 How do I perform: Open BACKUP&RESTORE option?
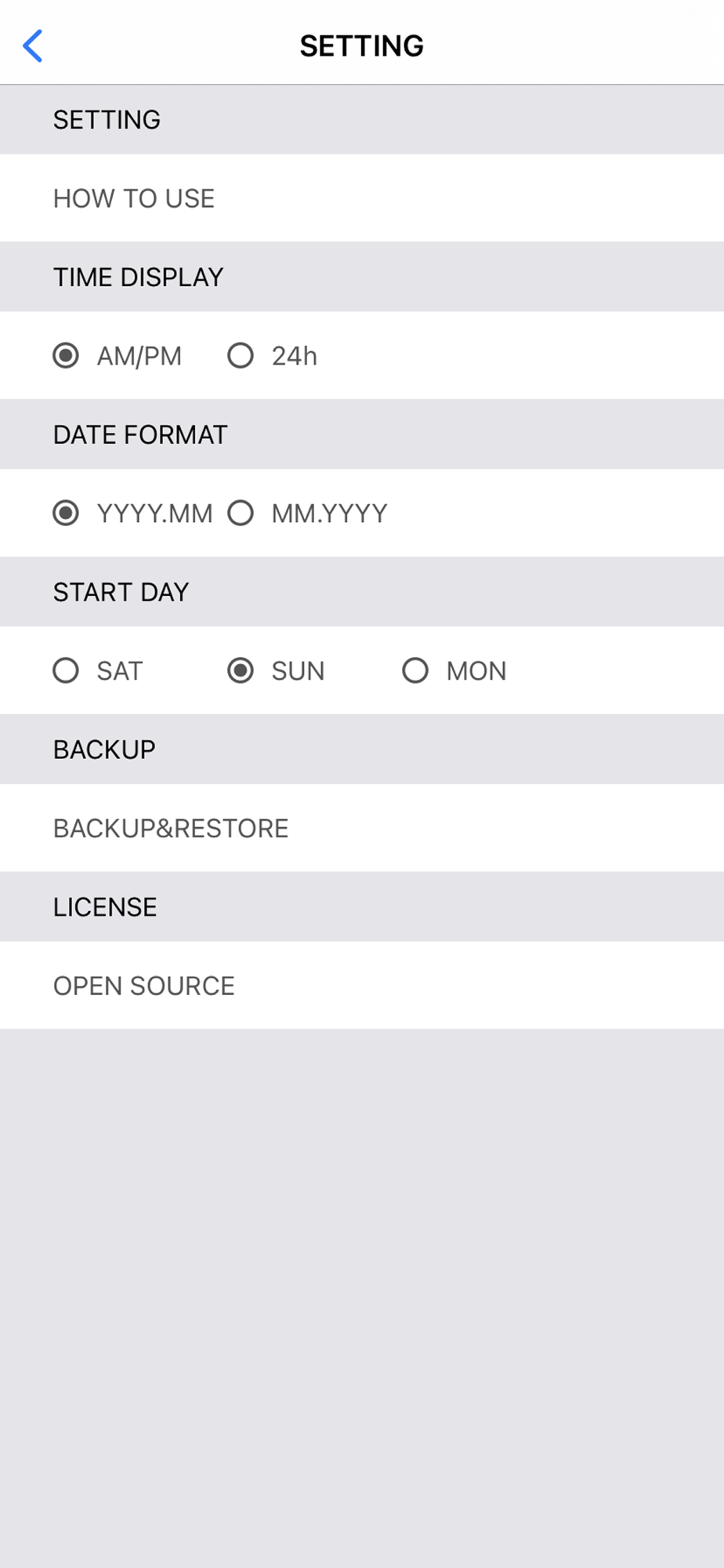coord(362,828)
